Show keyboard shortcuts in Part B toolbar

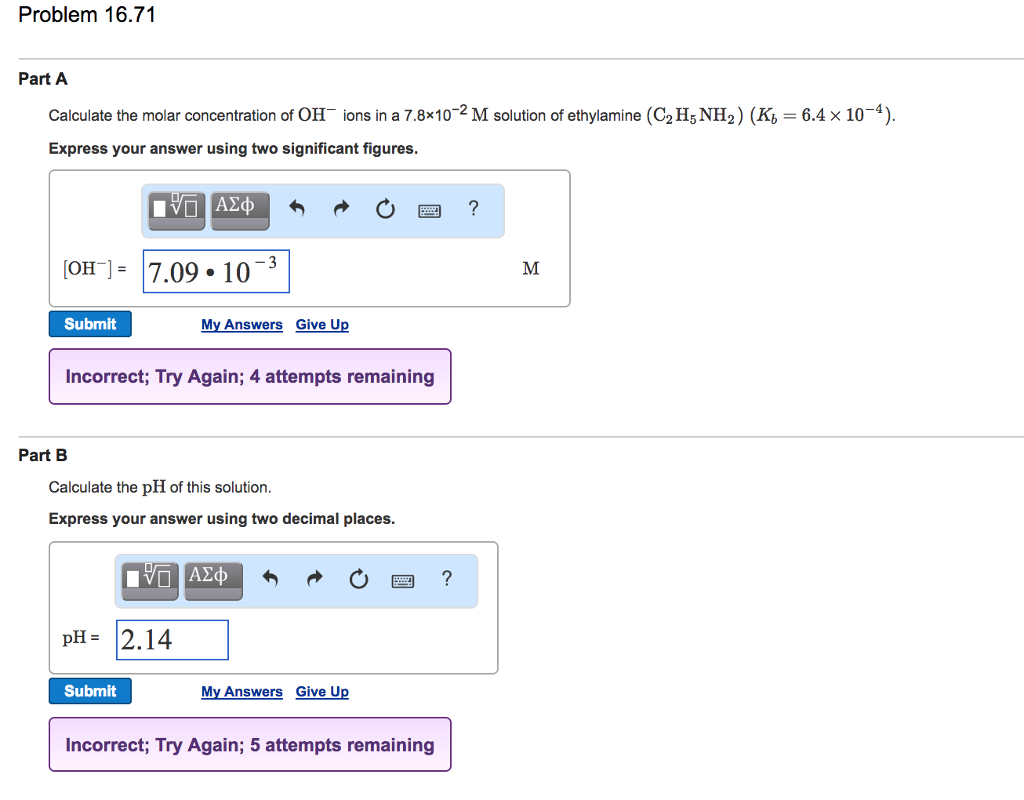pyautogui.click(x=402, y=581)
